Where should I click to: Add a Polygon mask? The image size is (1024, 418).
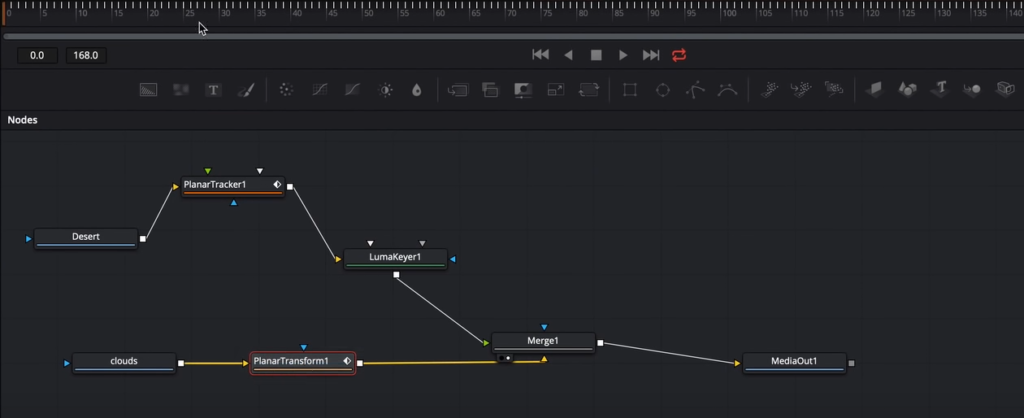[696, 90]
